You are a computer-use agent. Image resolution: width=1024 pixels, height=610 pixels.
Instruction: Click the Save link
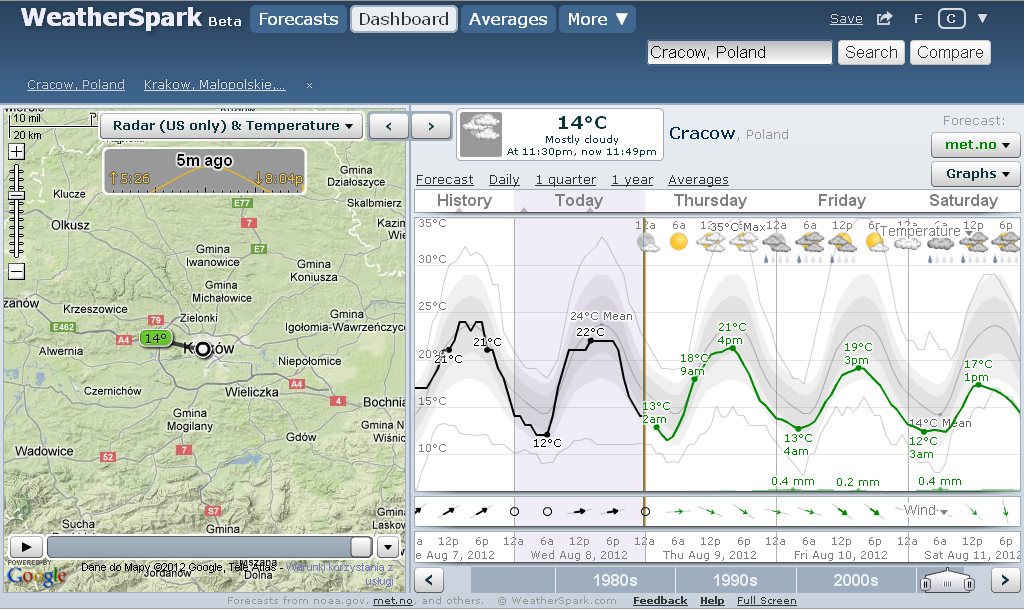pos(846,19)
